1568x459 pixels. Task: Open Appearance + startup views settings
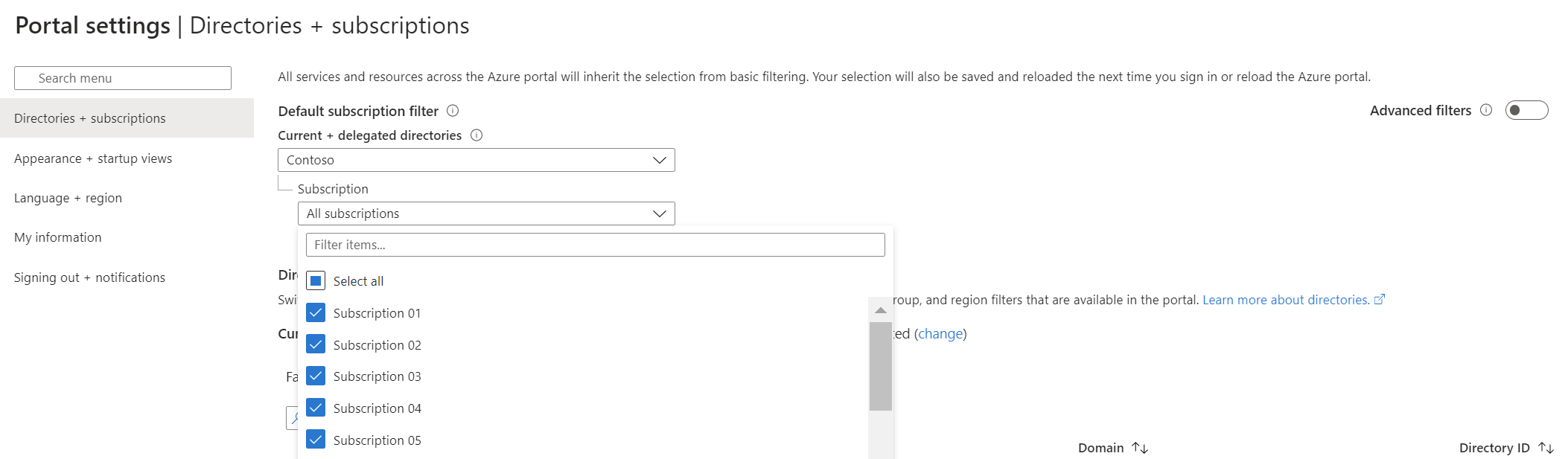[x=93, y=158]
